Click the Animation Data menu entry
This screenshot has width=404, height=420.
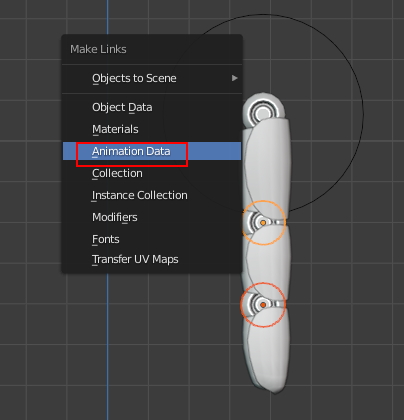152,151
